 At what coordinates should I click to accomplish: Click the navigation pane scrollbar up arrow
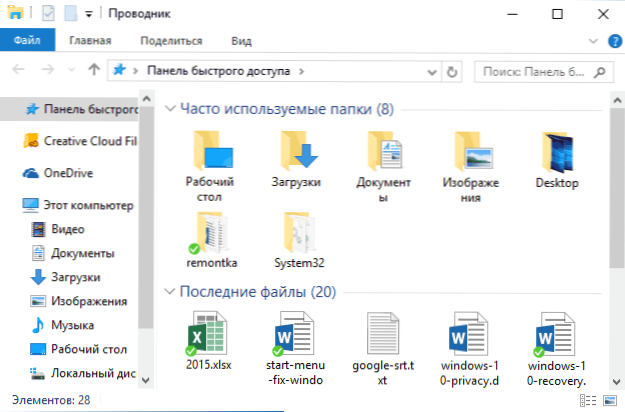pos(146,98)
